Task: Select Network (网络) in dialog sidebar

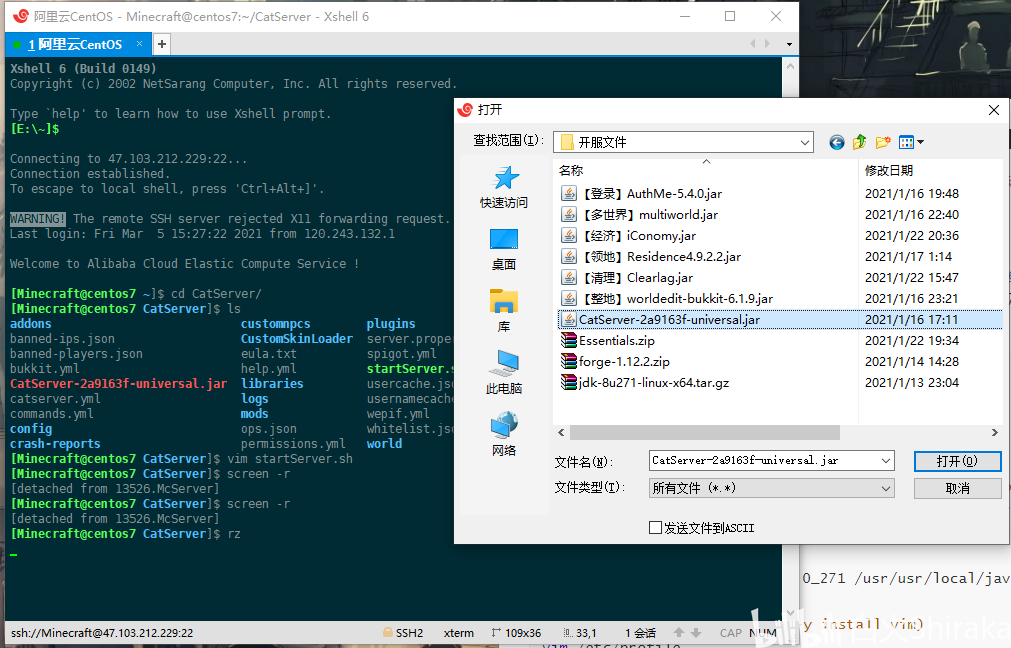Action: (x=504, y=435)
